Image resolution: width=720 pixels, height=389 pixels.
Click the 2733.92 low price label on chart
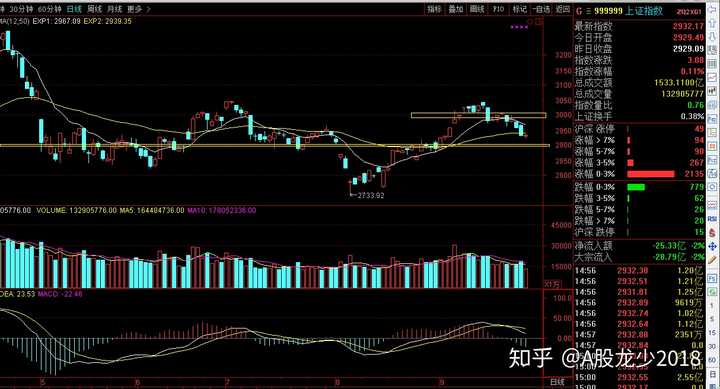(371, 195)
